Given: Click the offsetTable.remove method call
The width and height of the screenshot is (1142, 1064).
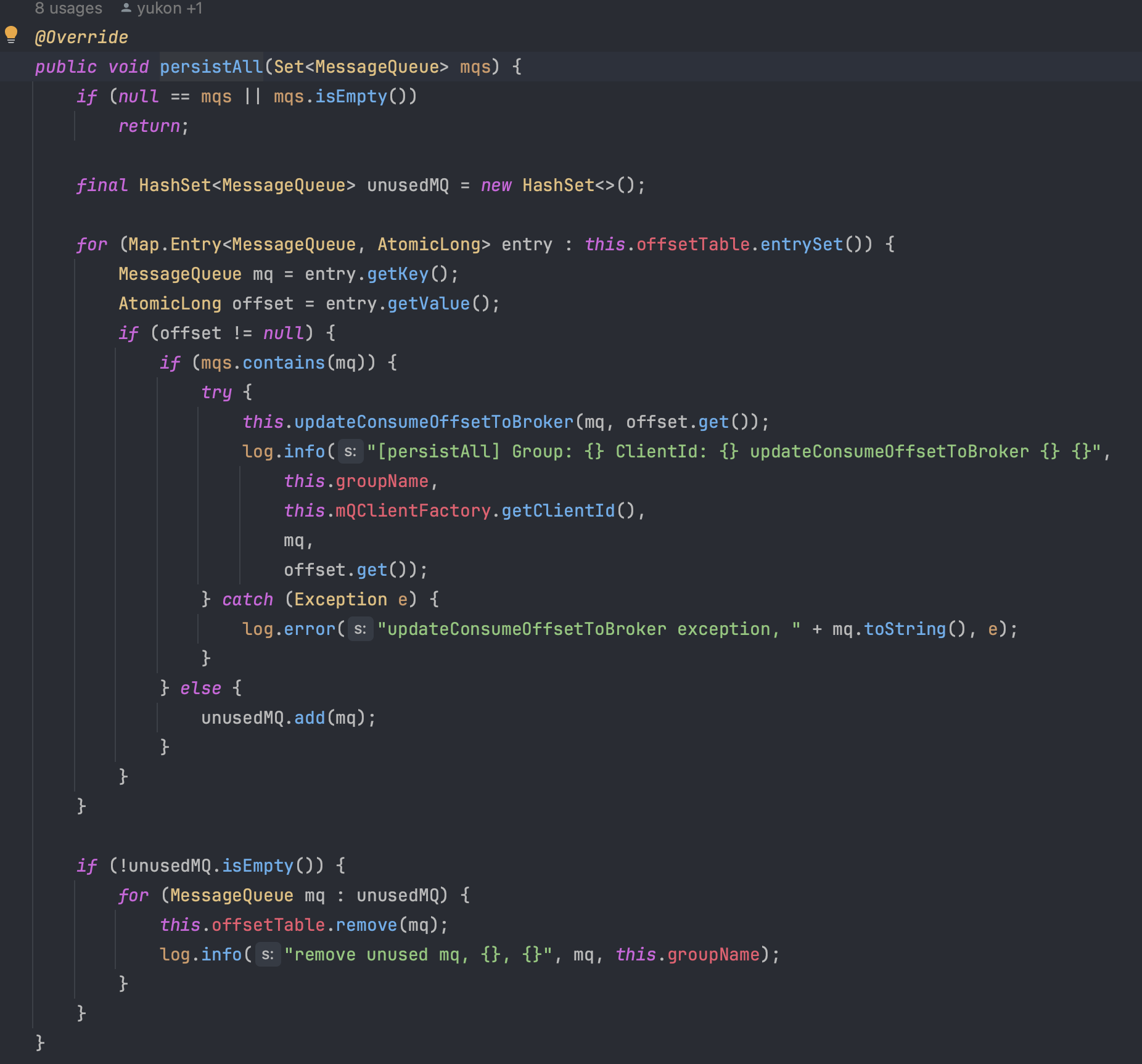Looking at the screenshot, I should [x=369, y=925].
